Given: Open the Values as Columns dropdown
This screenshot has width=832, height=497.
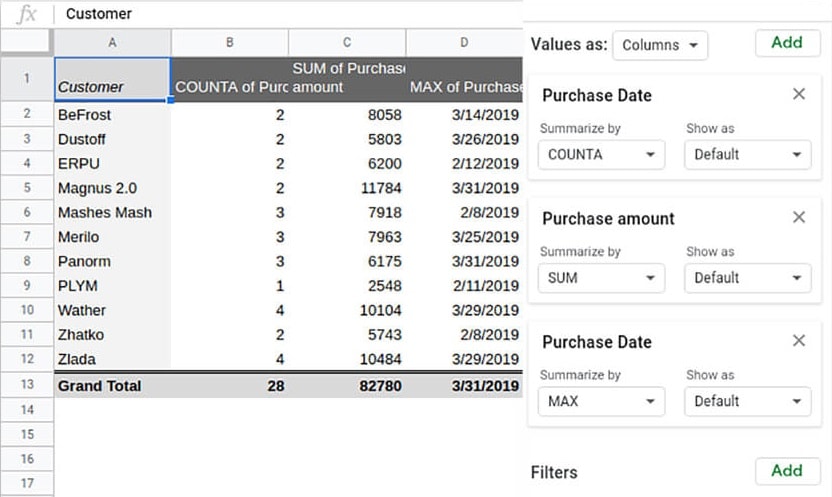Looking at the screenshot, I should 660,45.
